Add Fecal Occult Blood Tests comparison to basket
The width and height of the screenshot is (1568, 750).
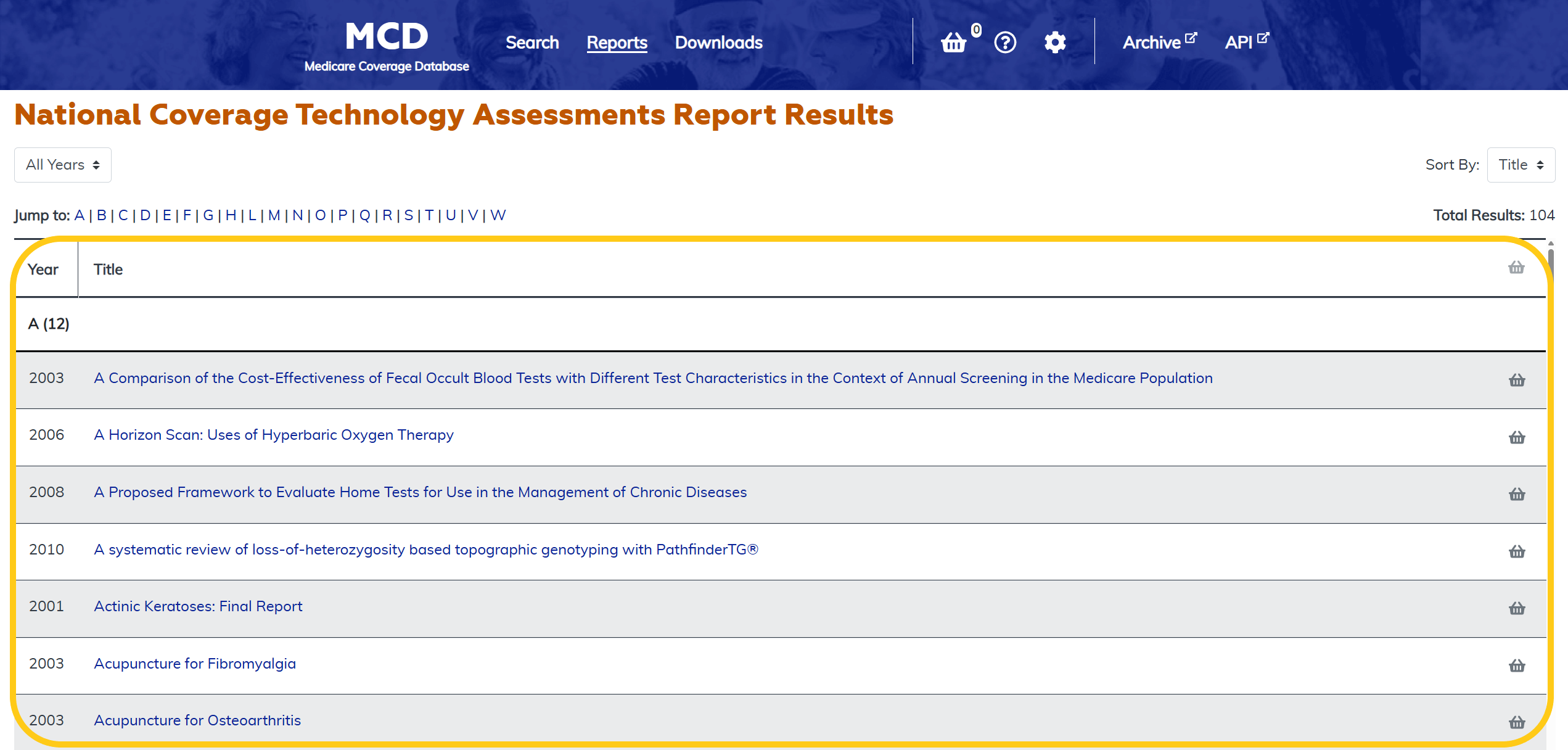click(1517, 380)
